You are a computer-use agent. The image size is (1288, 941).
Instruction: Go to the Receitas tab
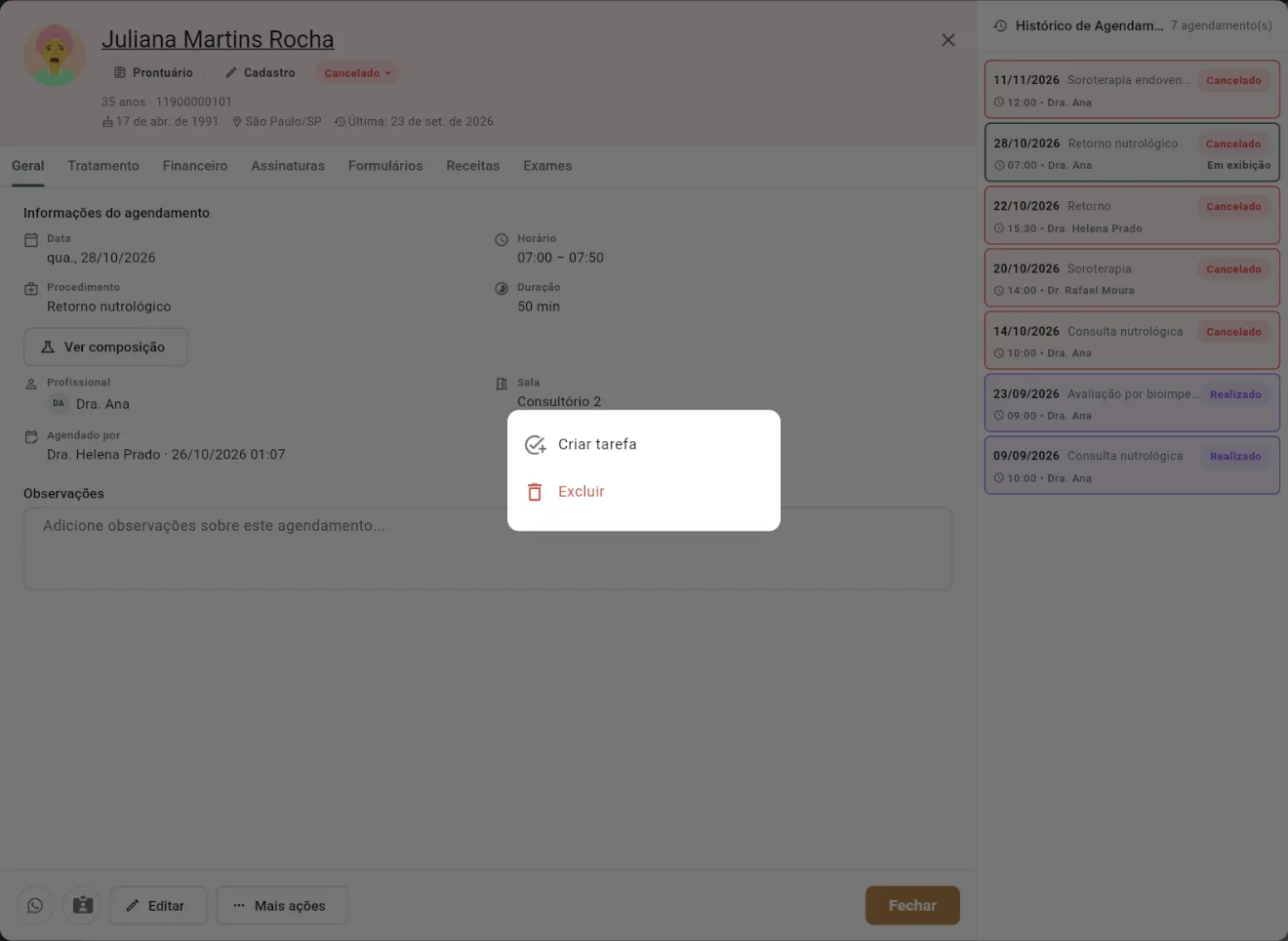coord(473,166)
